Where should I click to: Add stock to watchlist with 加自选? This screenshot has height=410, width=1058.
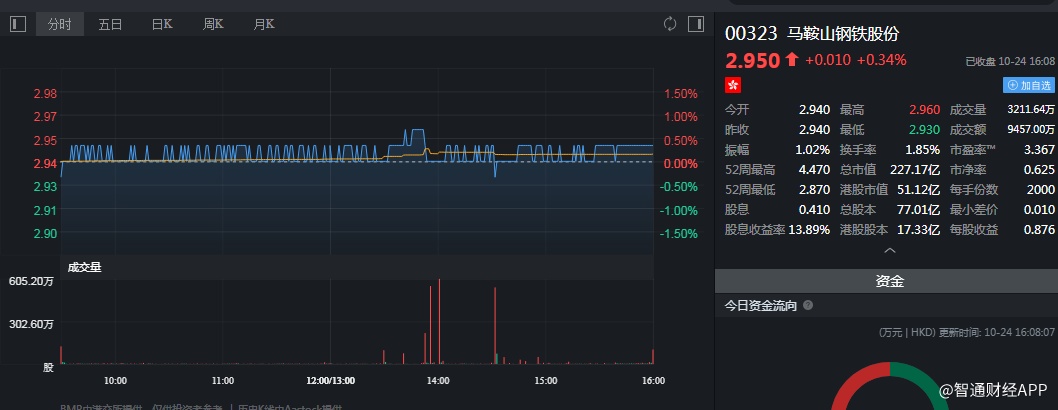pos(1028,86)
